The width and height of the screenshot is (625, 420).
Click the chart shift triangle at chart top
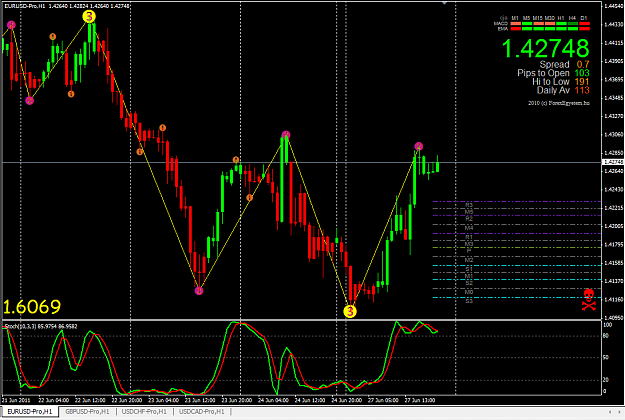pyautogui.click(x=444, y=3)
